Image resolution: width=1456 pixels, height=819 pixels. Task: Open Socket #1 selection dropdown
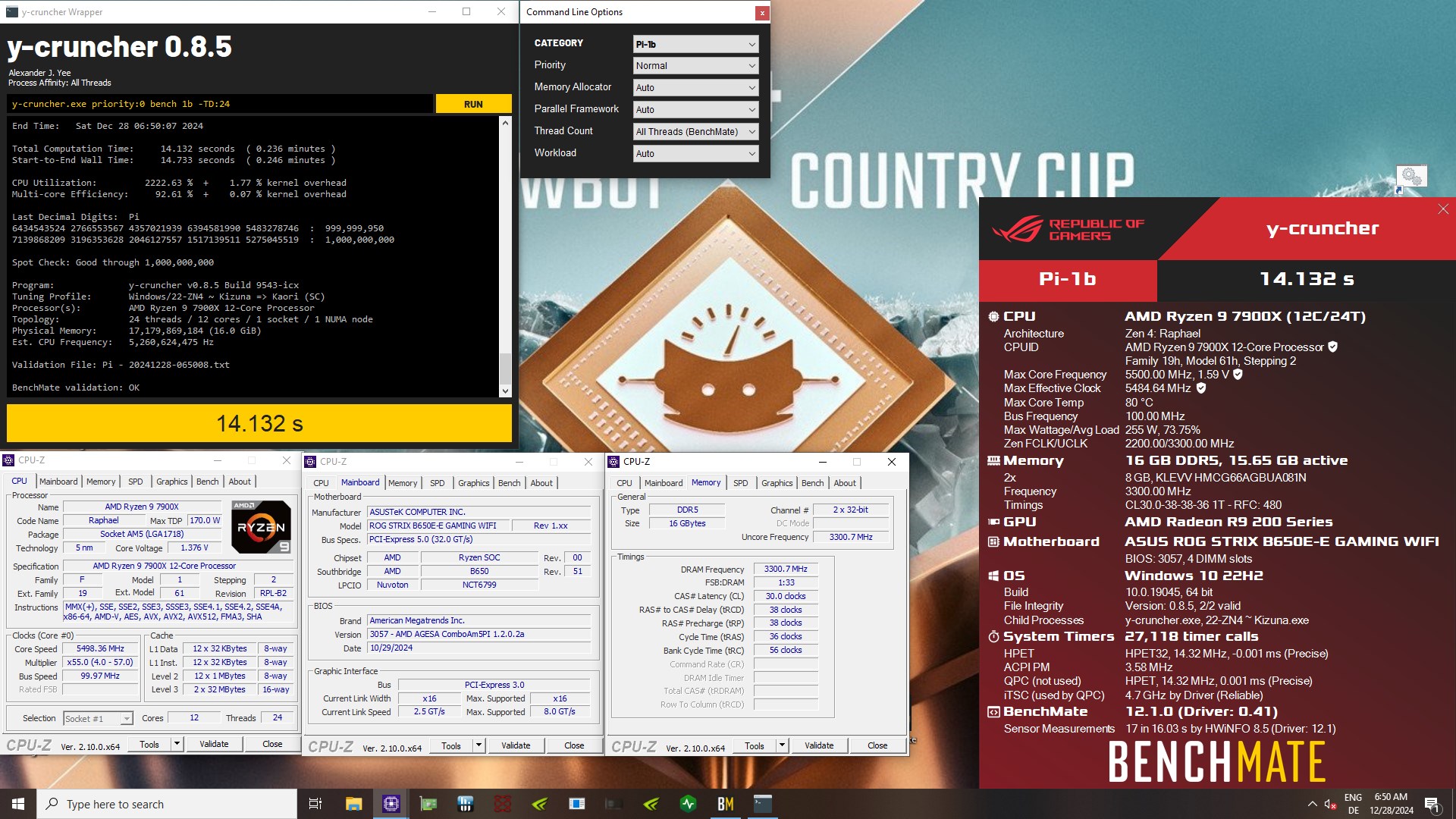click(98, 718)
